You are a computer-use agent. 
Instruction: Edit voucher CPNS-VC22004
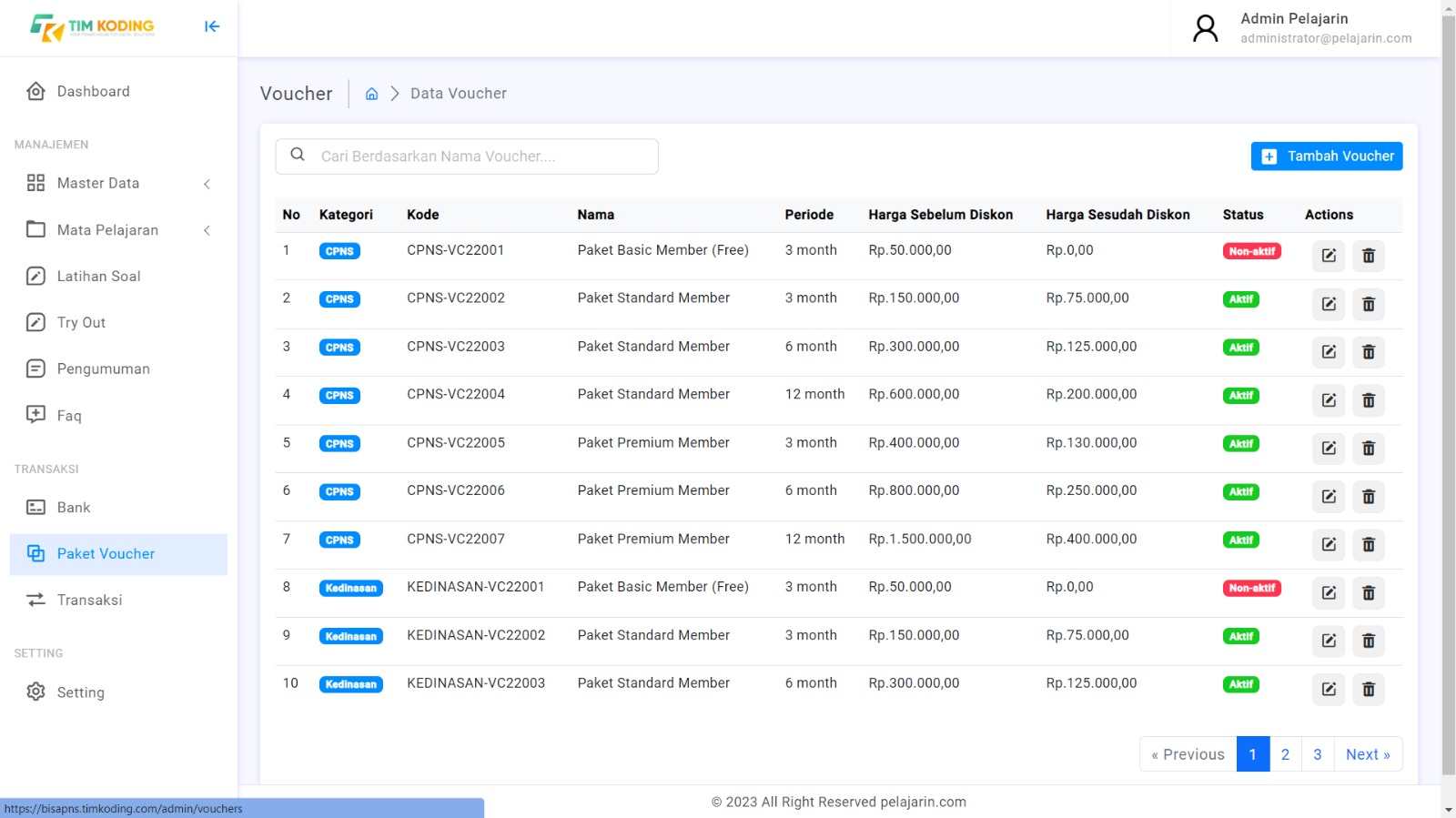pos(1329,400)
